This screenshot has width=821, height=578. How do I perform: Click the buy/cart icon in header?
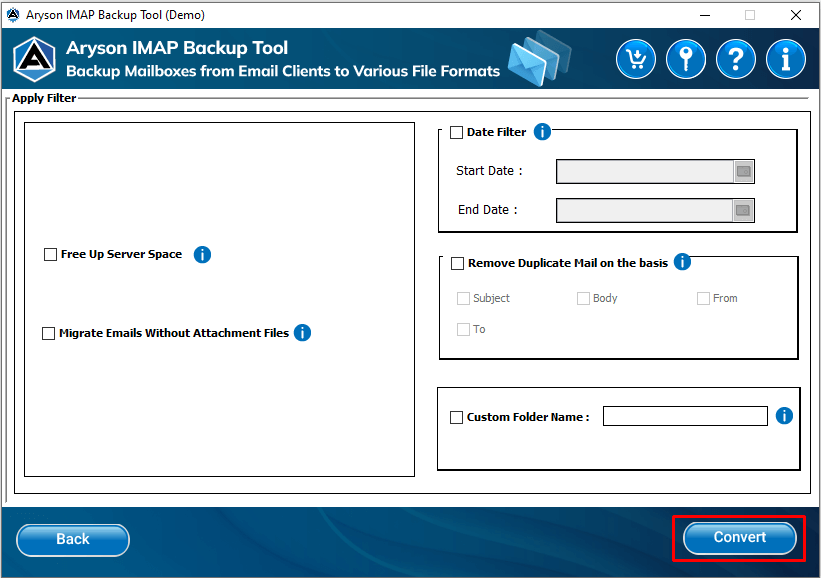click(636, 59)
